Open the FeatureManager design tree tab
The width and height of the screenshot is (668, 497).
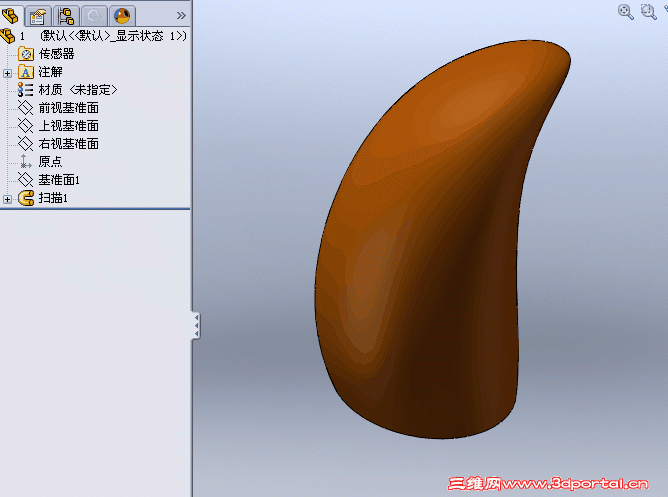[x=10, y=16]
